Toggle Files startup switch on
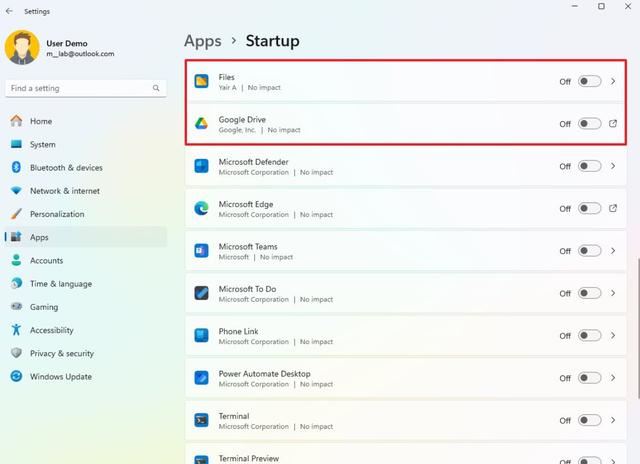 click(590, 82)
